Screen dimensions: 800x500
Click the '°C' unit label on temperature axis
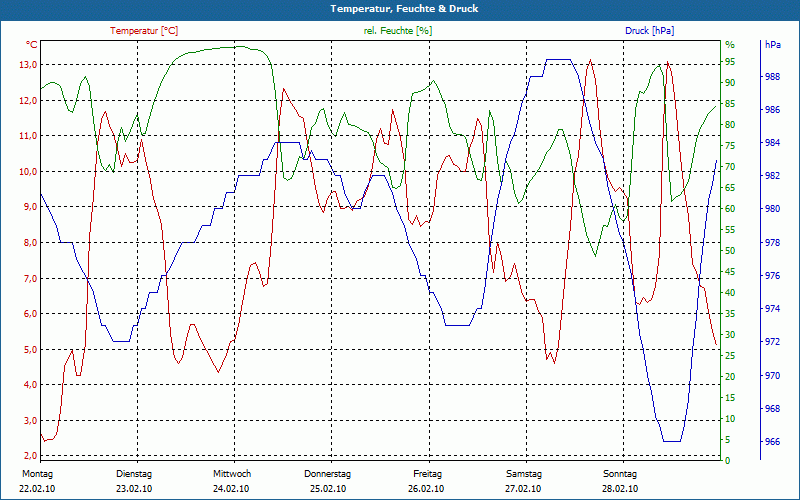[32, 44]
